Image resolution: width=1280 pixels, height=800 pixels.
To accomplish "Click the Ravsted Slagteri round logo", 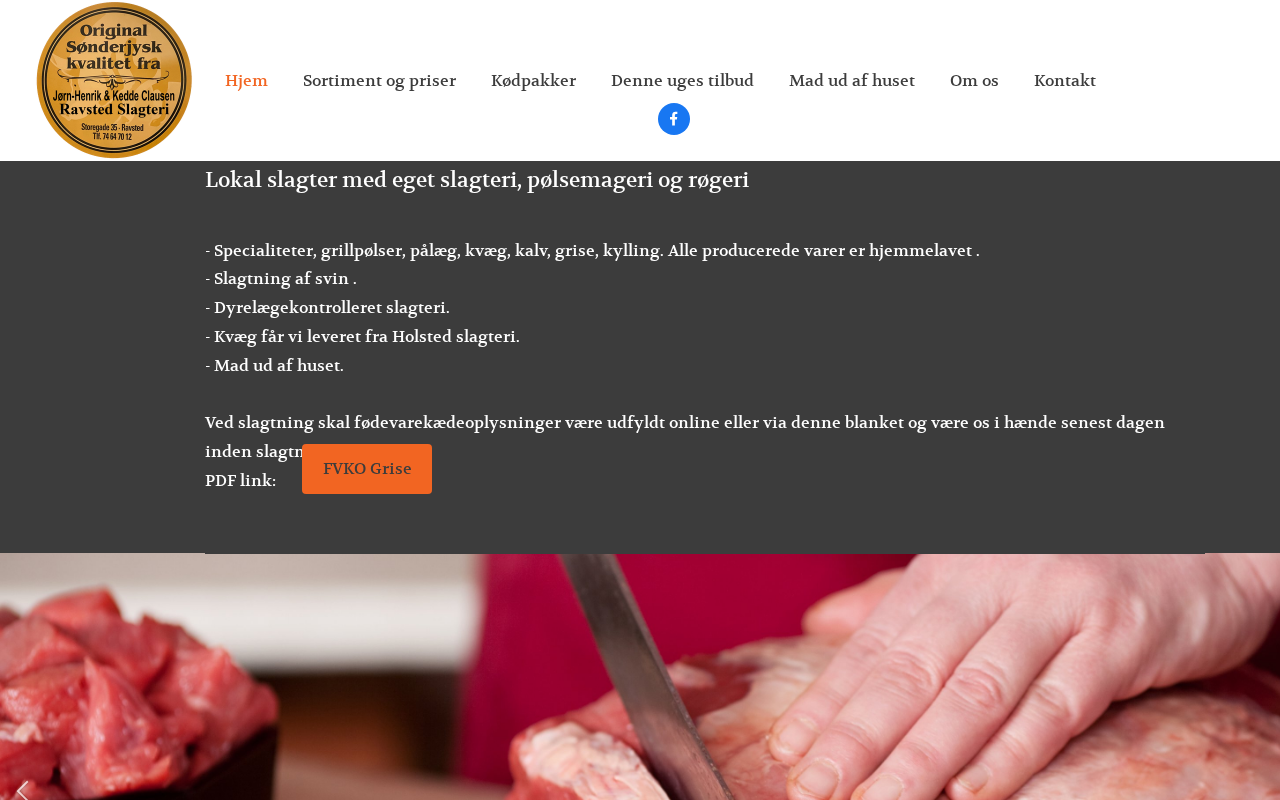I will (114, 80).
